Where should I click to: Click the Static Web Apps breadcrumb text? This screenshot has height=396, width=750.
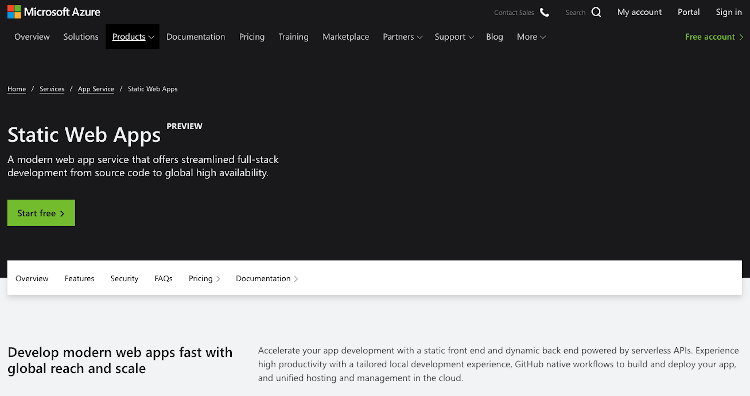coord(153,89)
